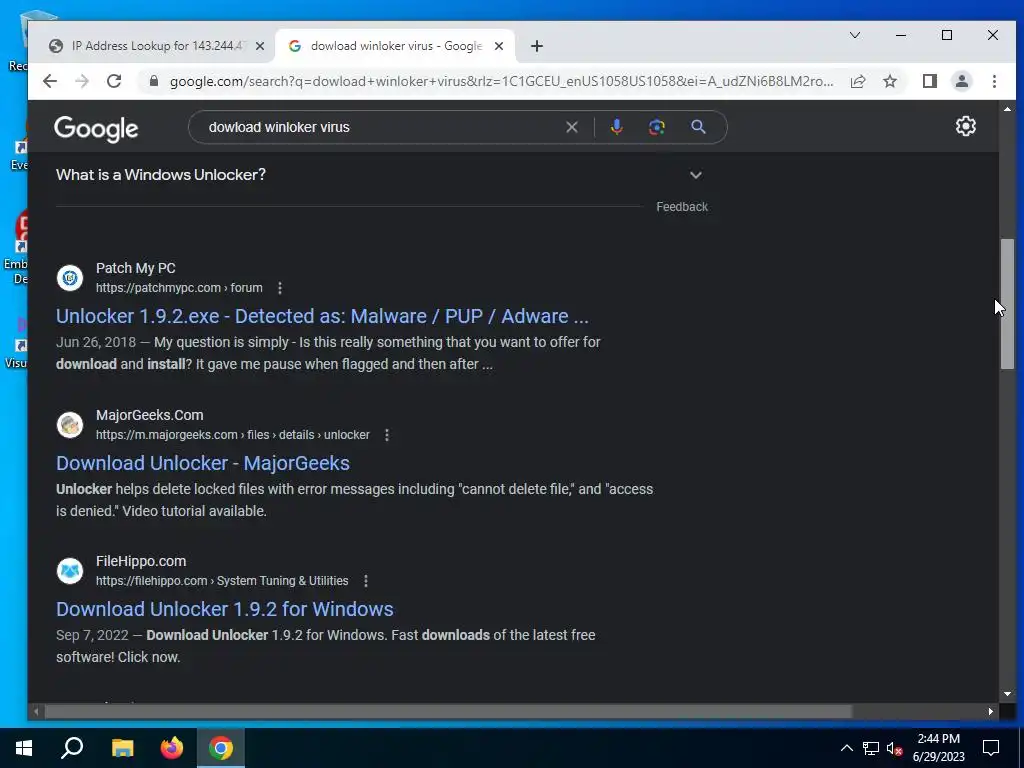This screenshot has width=1024, height=768.
Task: View site information via padlock icon
Action: pos(154,81)
